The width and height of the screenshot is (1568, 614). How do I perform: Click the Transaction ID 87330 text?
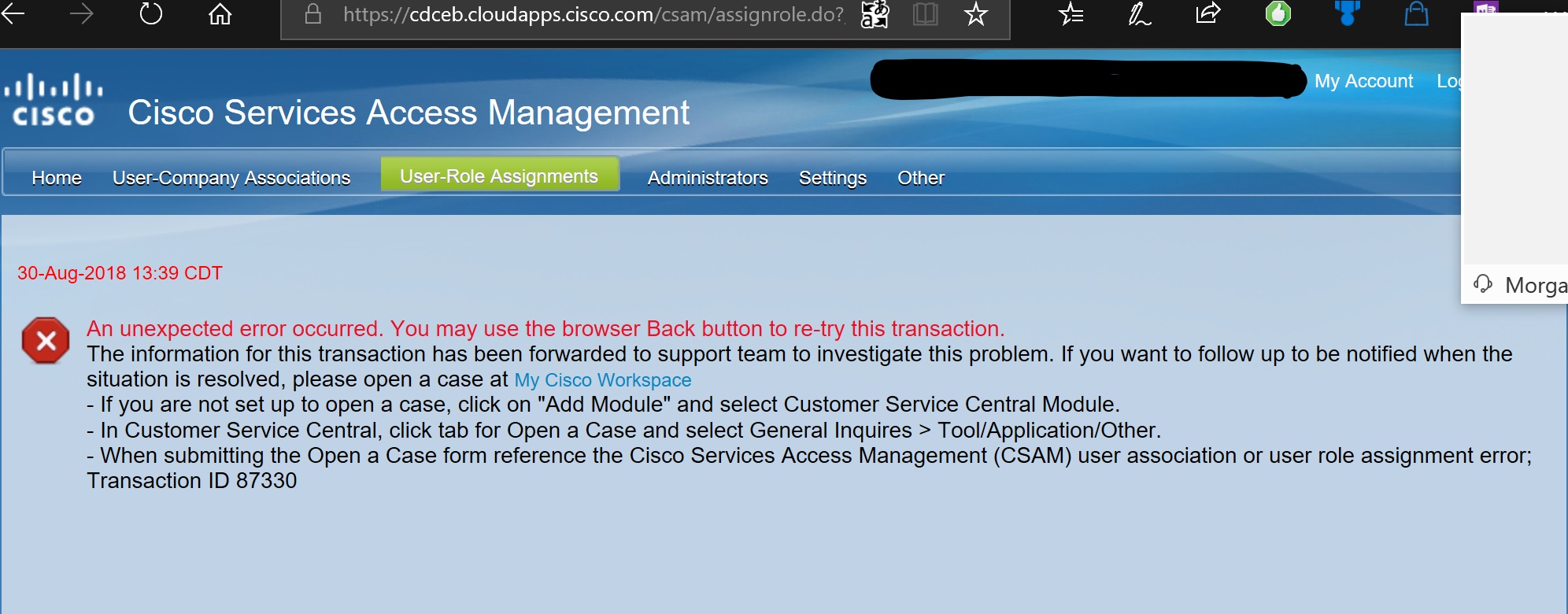[x=192, y=481]
